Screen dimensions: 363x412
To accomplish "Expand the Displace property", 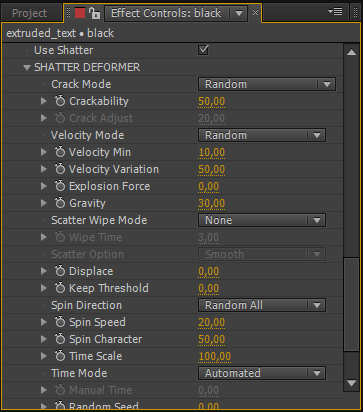I will coord(44,271).
